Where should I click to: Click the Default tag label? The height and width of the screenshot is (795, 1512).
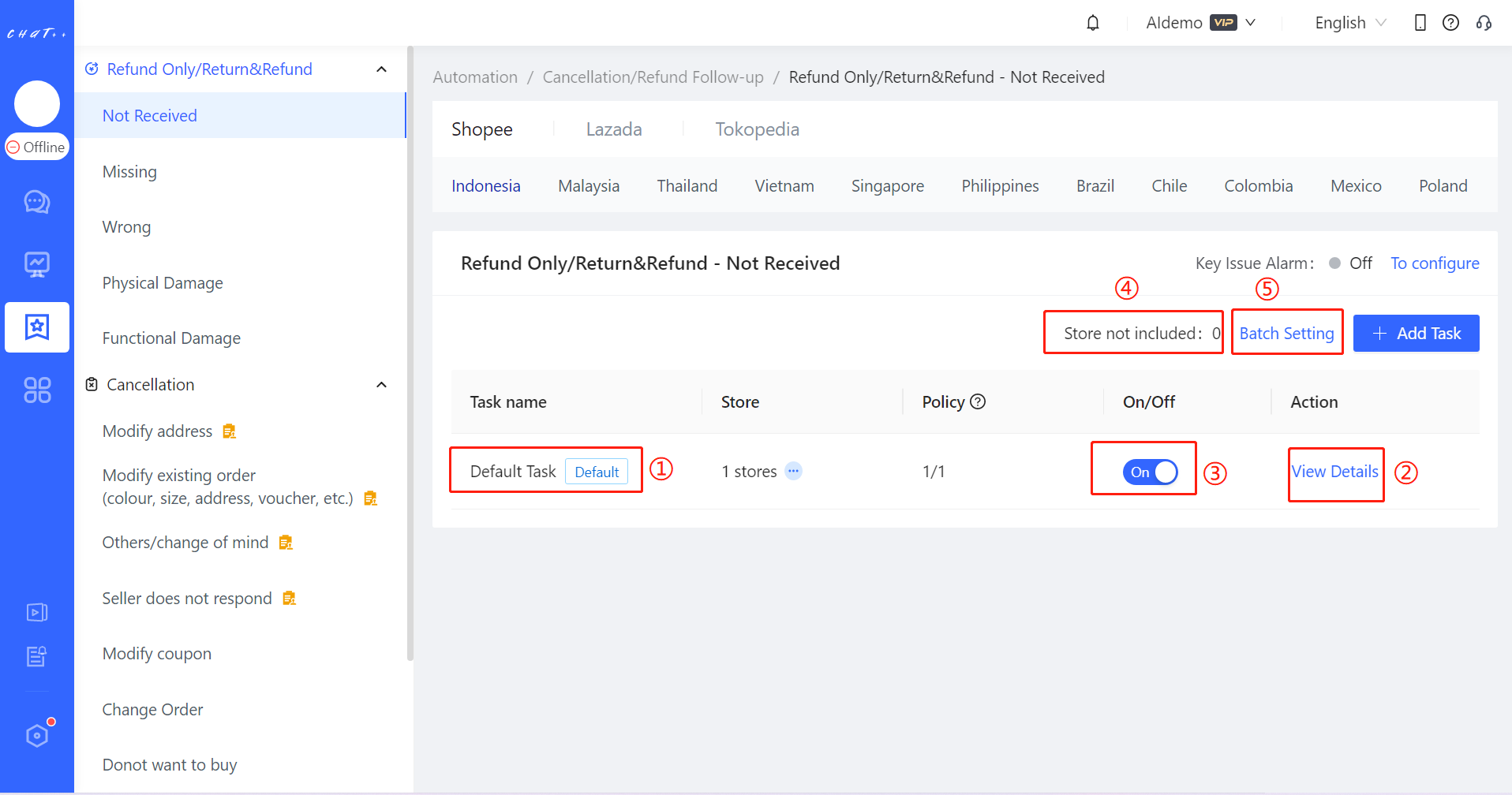[x=597, y=472]
